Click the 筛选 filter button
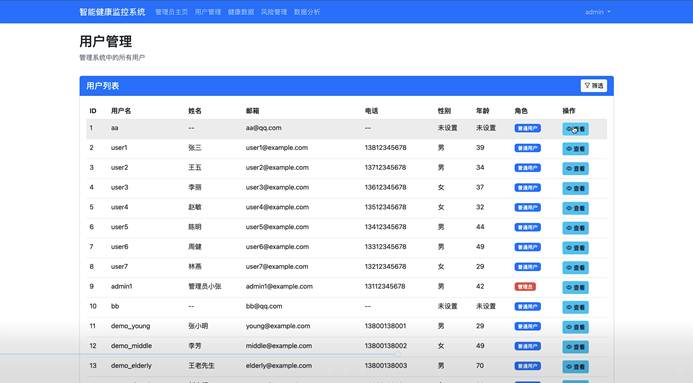Viewport: 693px width, 383px height. [594, 86]
